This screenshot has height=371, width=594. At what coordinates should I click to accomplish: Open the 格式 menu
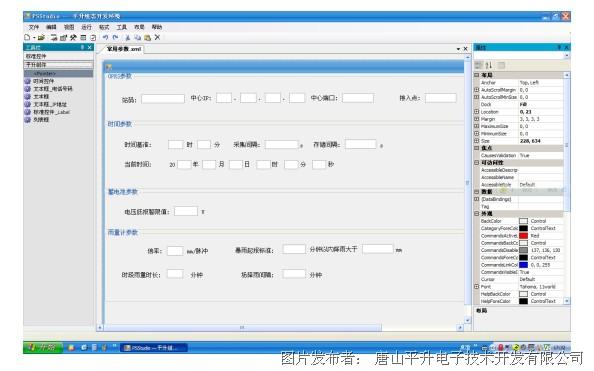point(104,27)
